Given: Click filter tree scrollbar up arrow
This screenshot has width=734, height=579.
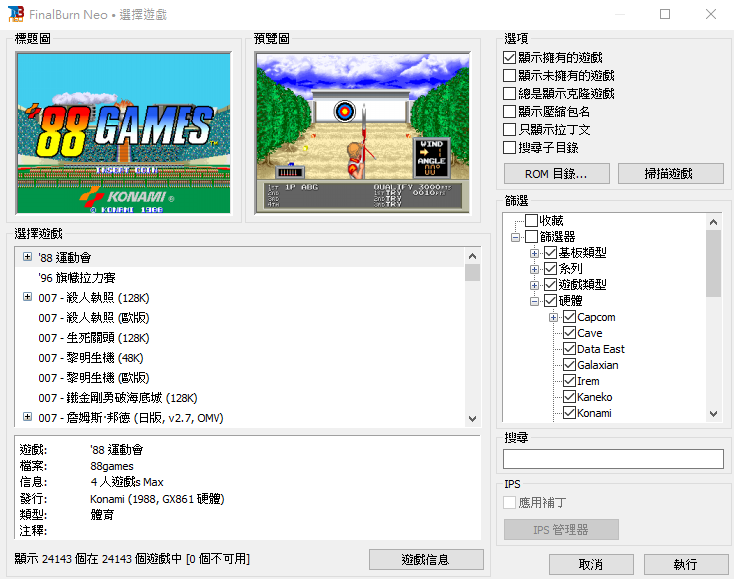Looking at the screenshot, I should 713,222.
